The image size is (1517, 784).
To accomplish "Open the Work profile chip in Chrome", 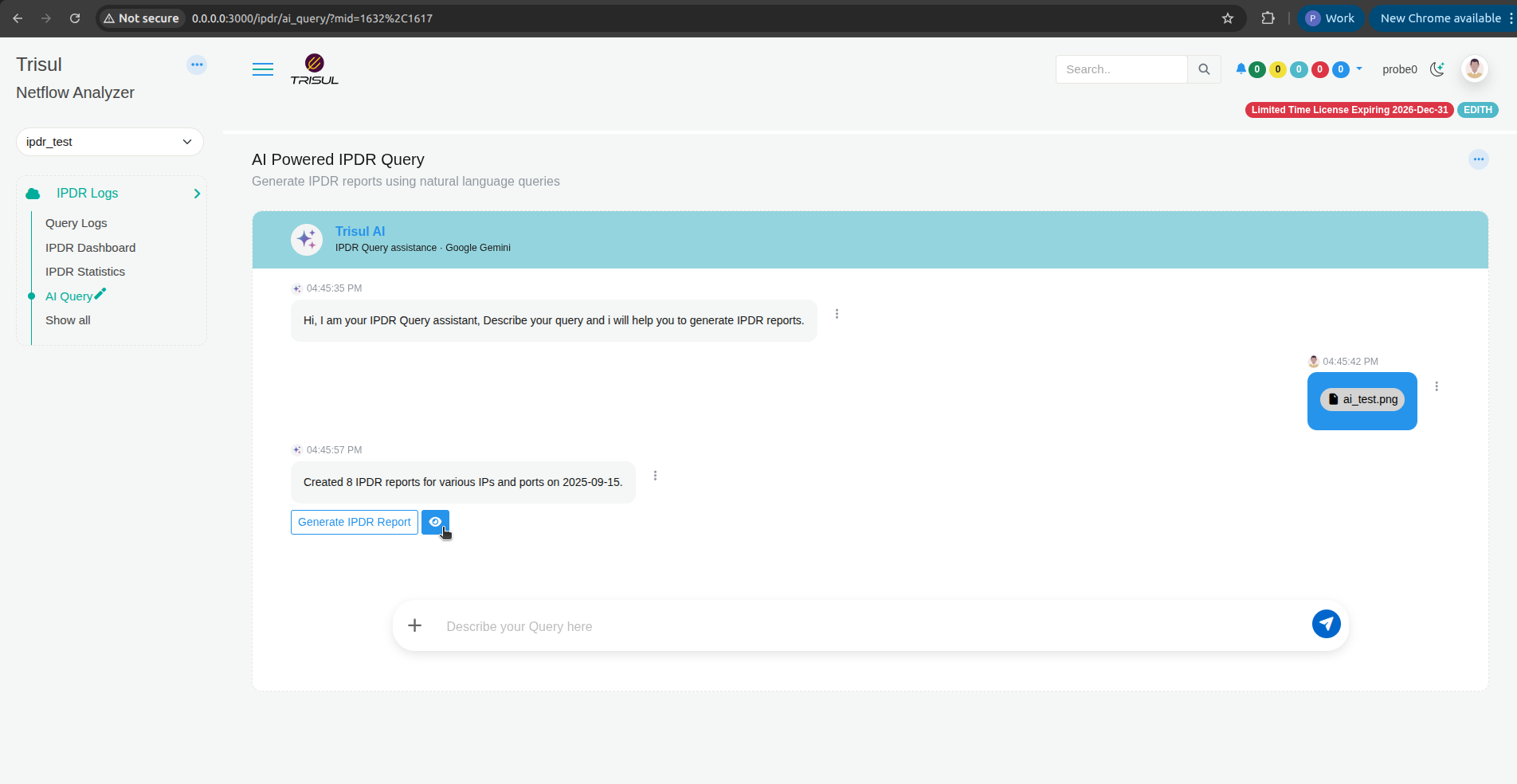I will click(x=1331, y=18).
